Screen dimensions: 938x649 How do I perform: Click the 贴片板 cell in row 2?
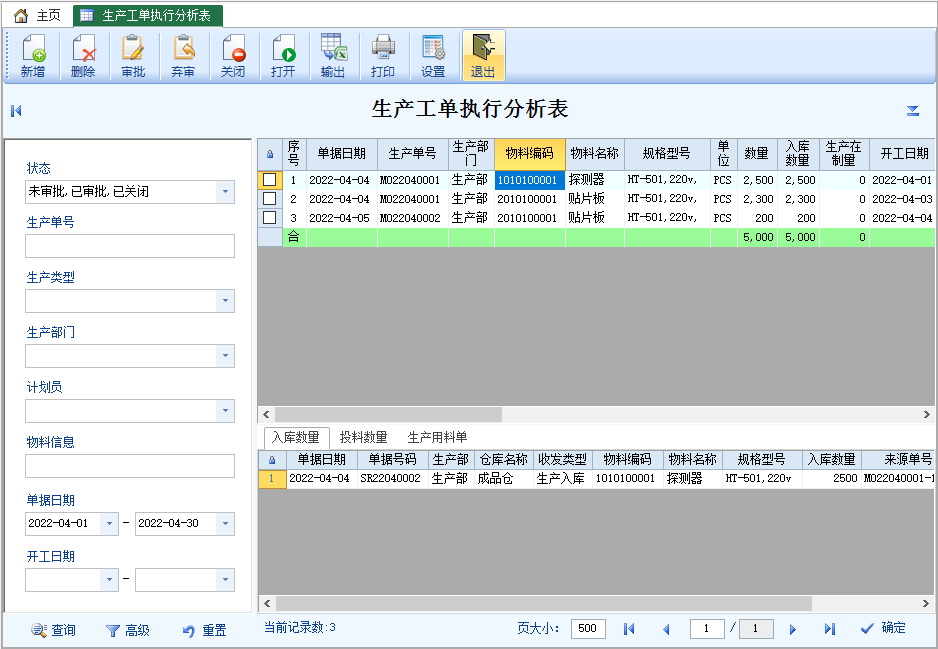pos(595,199)
